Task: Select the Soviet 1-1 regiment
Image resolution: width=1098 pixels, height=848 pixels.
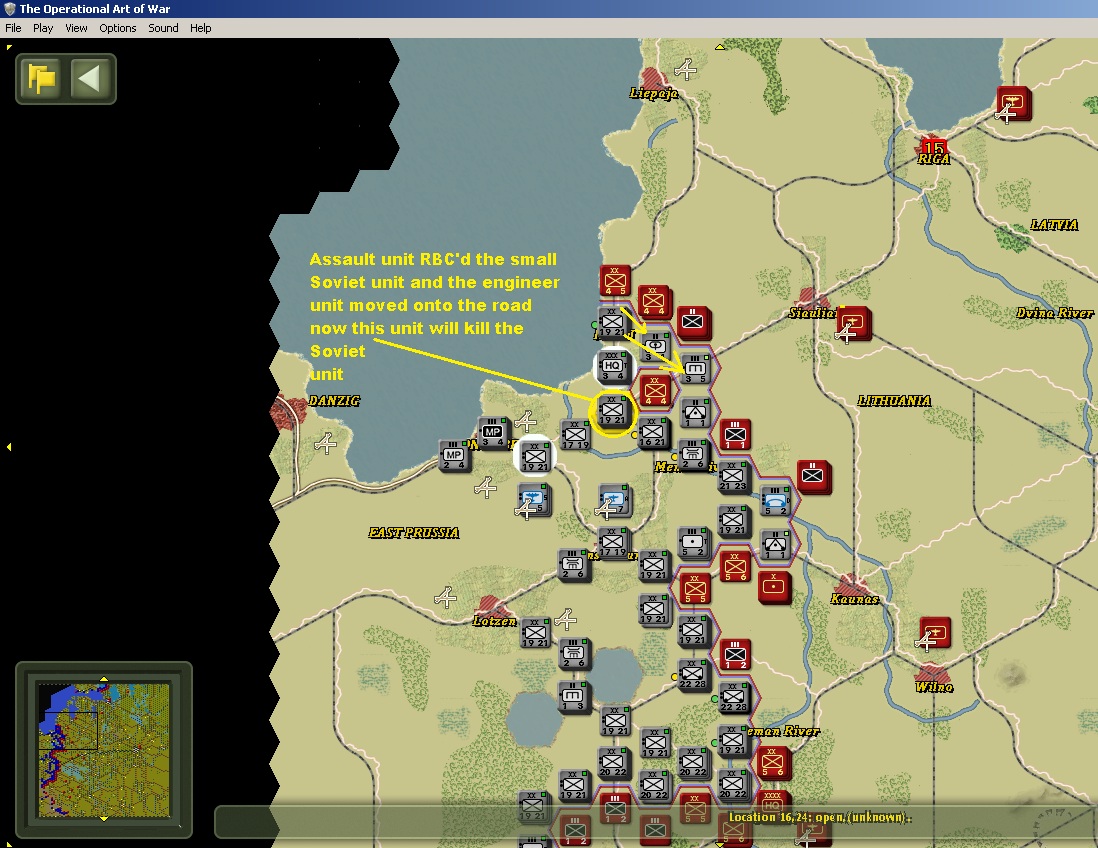Action: click(x=735, y=435)
